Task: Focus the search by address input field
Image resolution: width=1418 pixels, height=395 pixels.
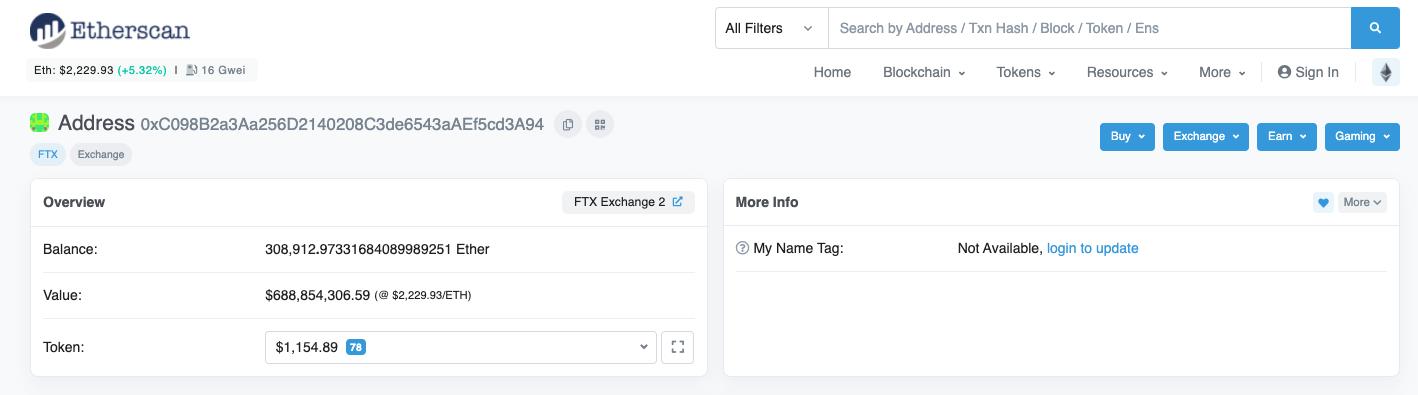Action: (1089, 28)
